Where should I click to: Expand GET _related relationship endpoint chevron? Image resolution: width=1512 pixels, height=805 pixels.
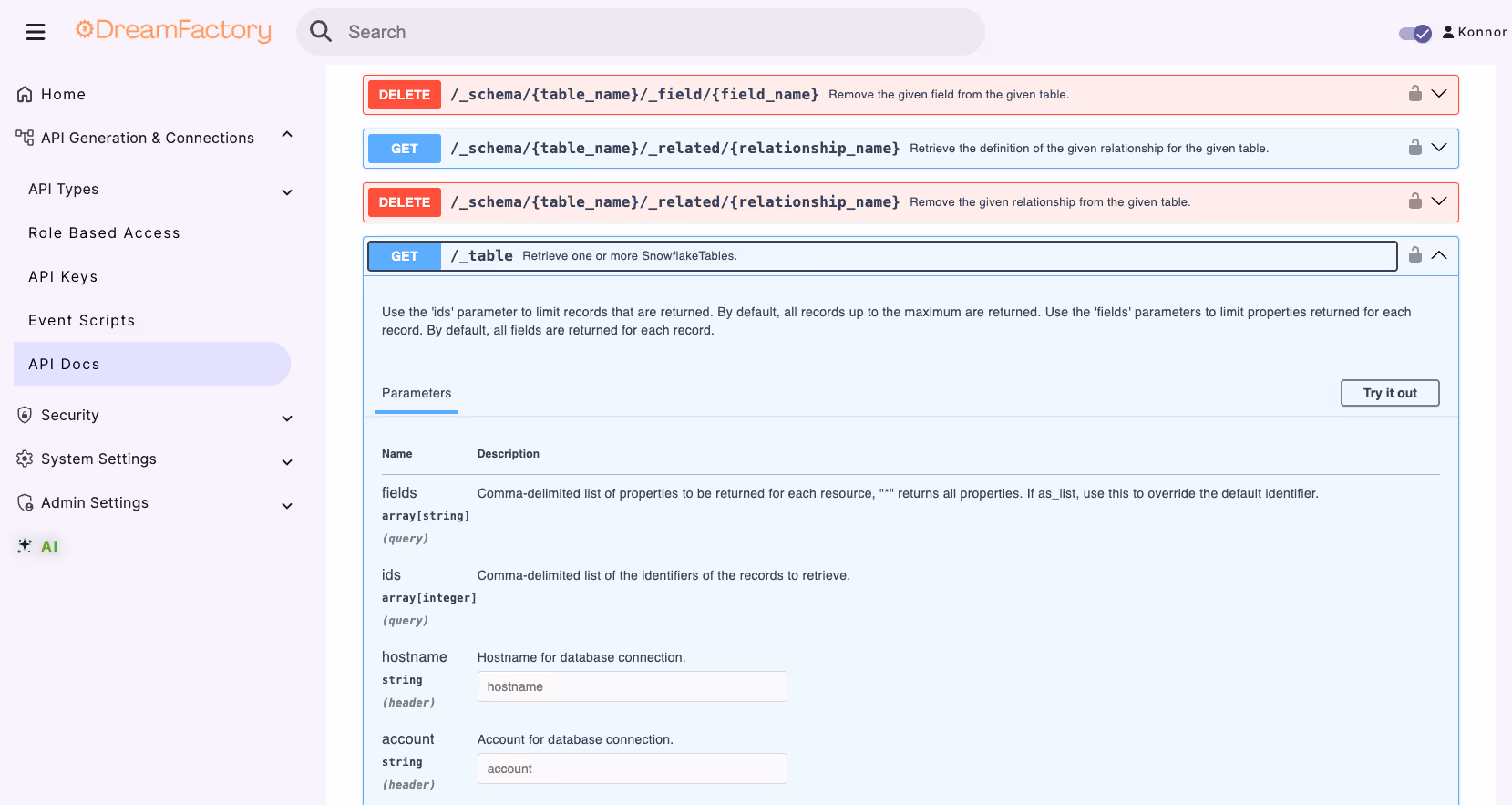click(1439, 148)
